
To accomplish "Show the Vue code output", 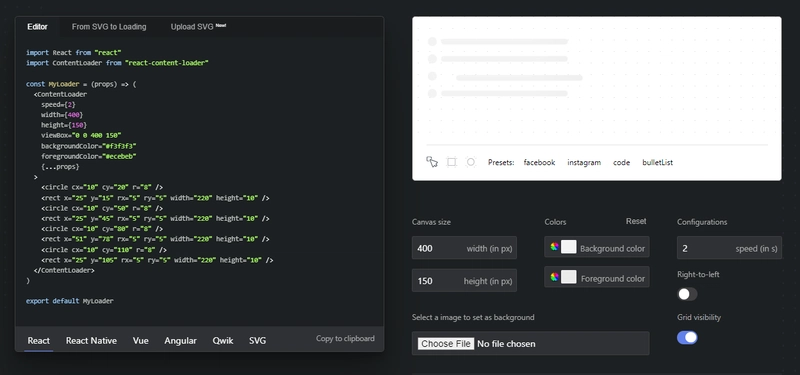I will [140, 341].
